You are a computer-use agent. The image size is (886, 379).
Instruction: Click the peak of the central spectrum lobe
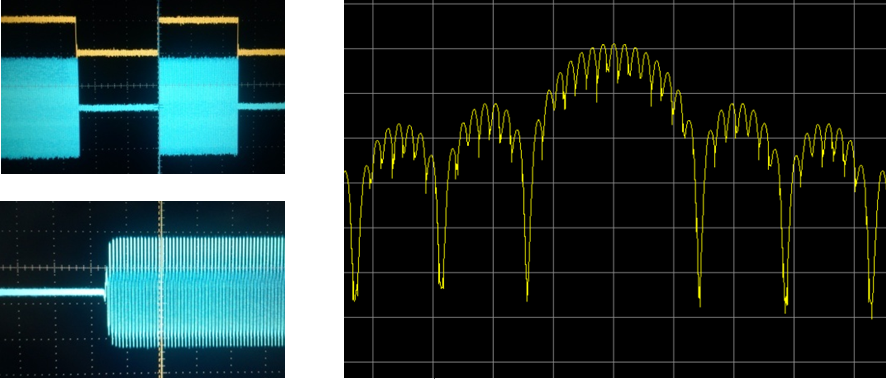(x=614, y=46)
